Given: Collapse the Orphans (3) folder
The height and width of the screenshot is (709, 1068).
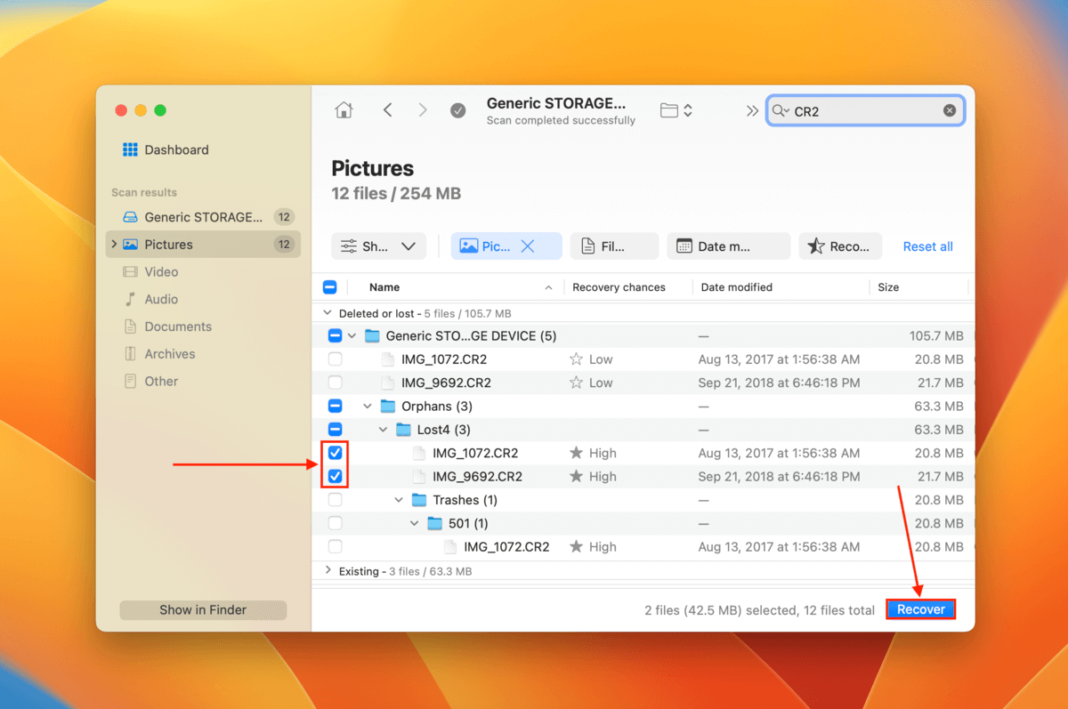Looking at the screenshot, I should (368, 406).
